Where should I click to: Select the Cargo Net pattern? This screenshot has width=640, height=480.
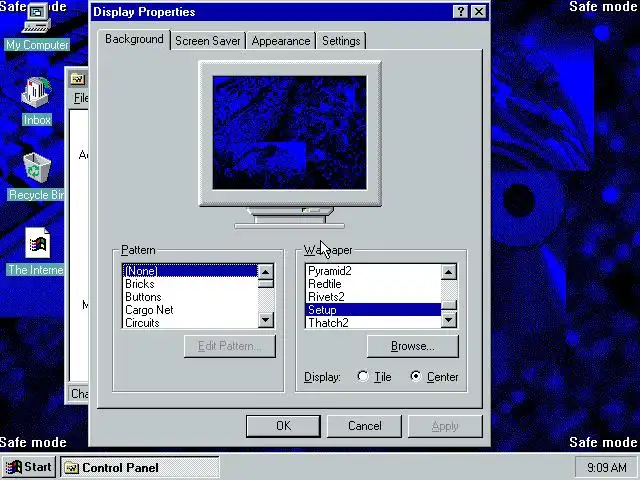coord(190,310)
